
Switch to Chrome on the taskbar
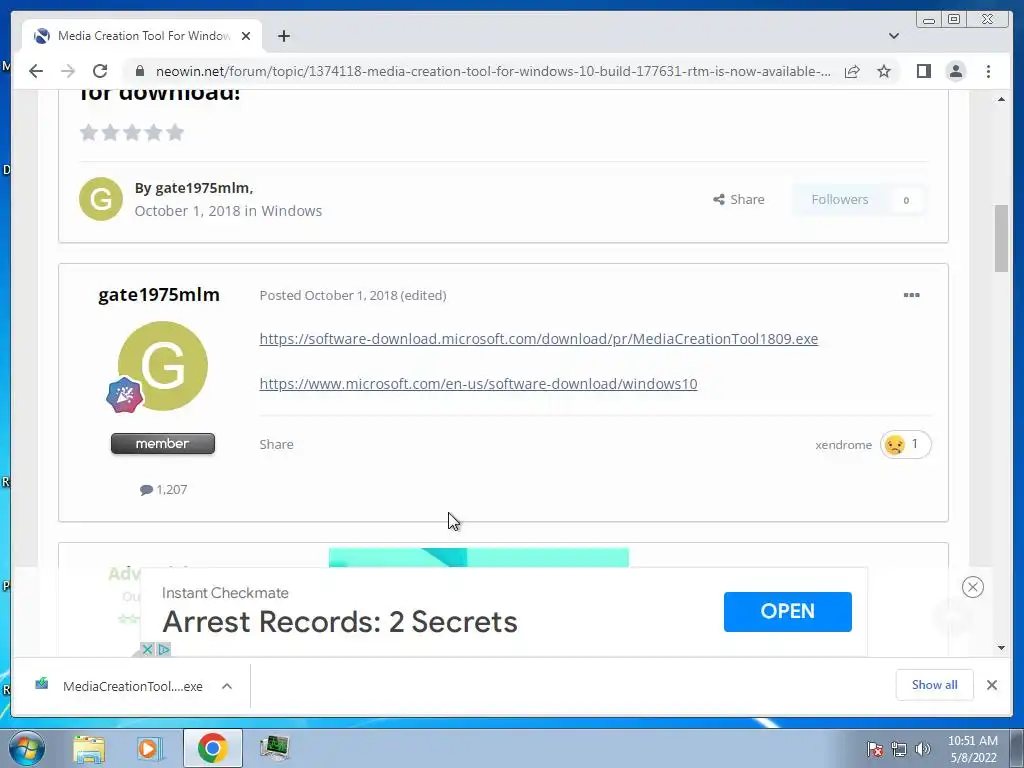pos(212,748)
